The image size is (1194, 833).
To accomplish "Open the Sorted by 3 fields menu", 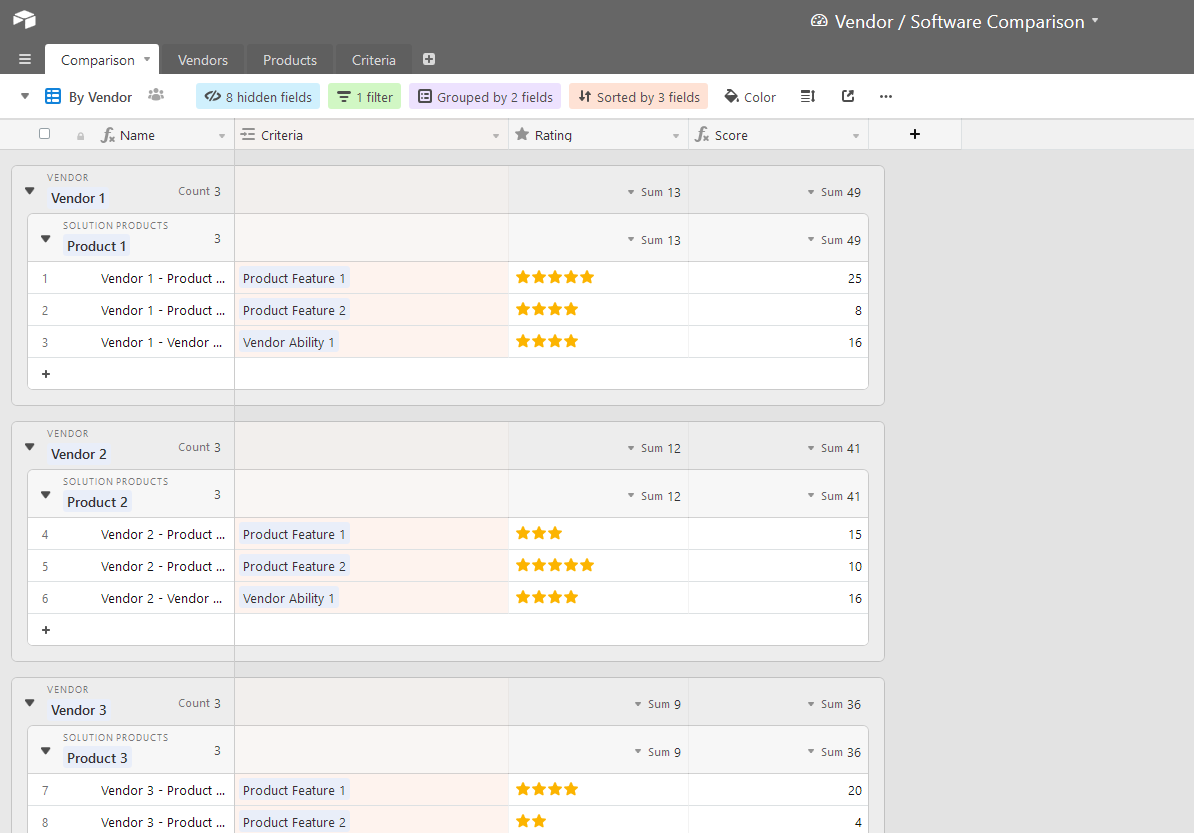I will click(638, 97).
